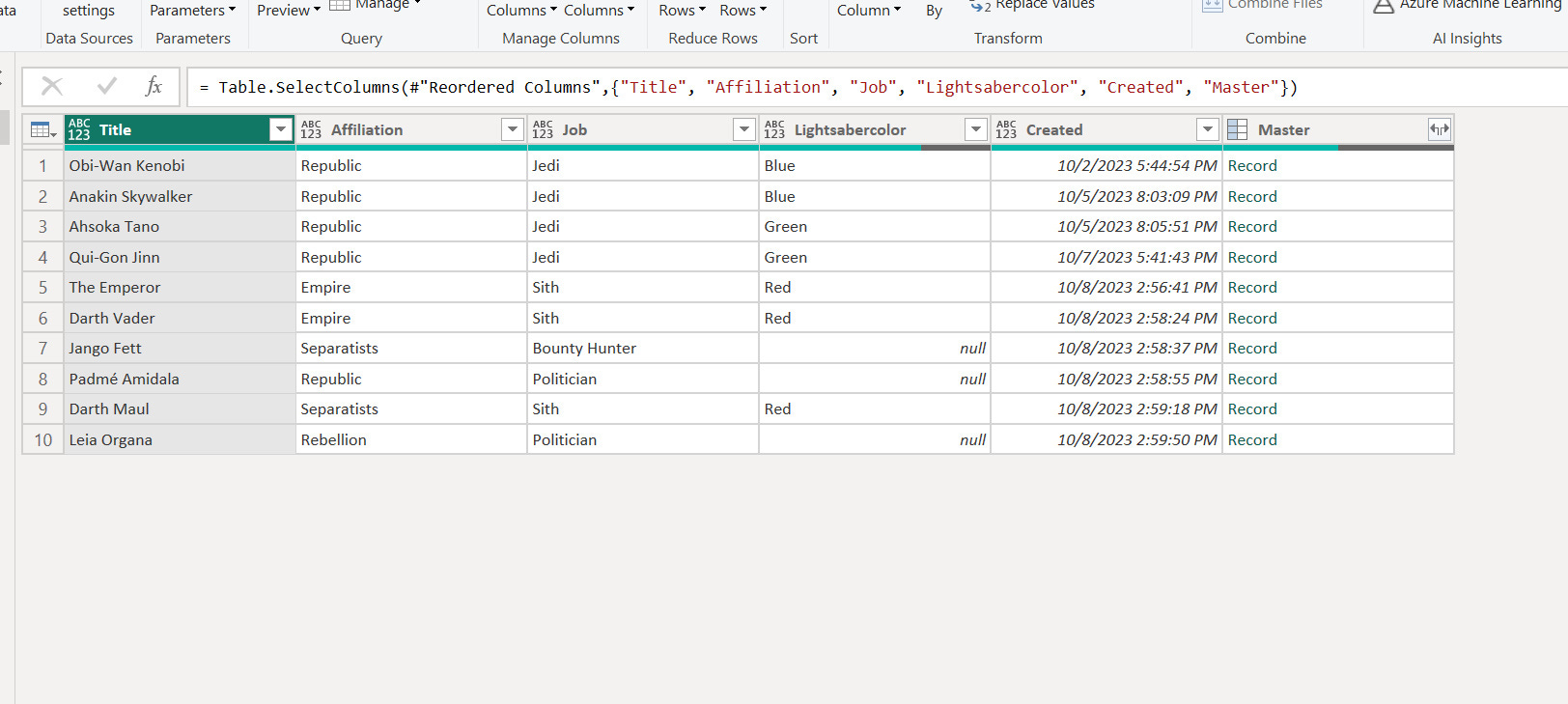Select the Affiliation column header
The width and height of the screenshot is (1568, 704).
tap(412, 129)
